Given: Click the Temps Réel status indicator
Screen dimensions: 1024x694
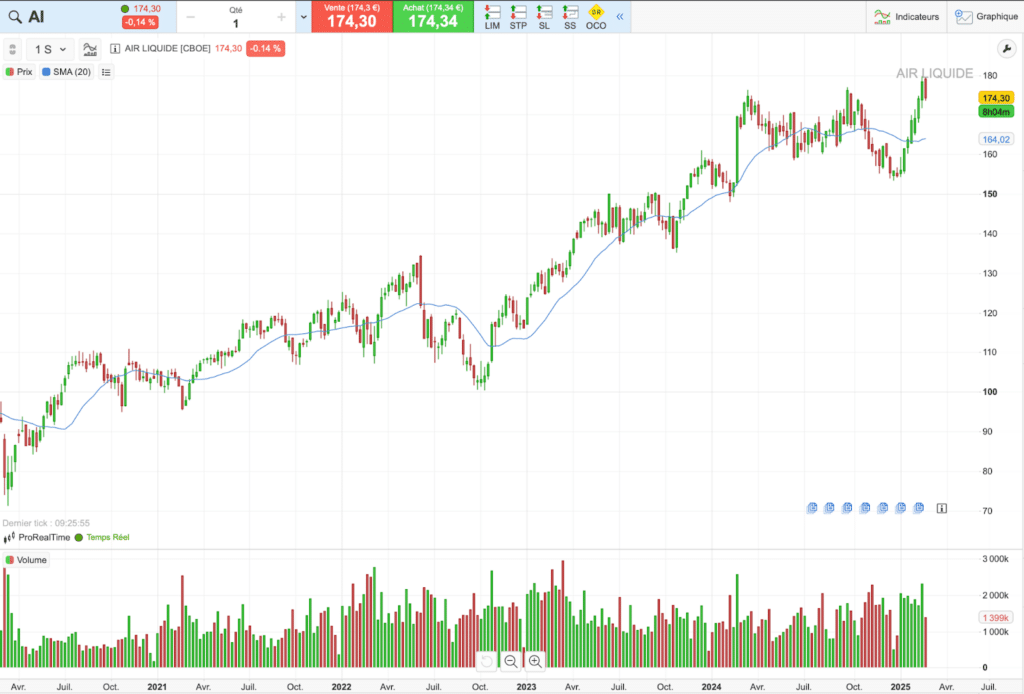Looking at the screenshot, I should pyautogui.click(x=103, y=537).
